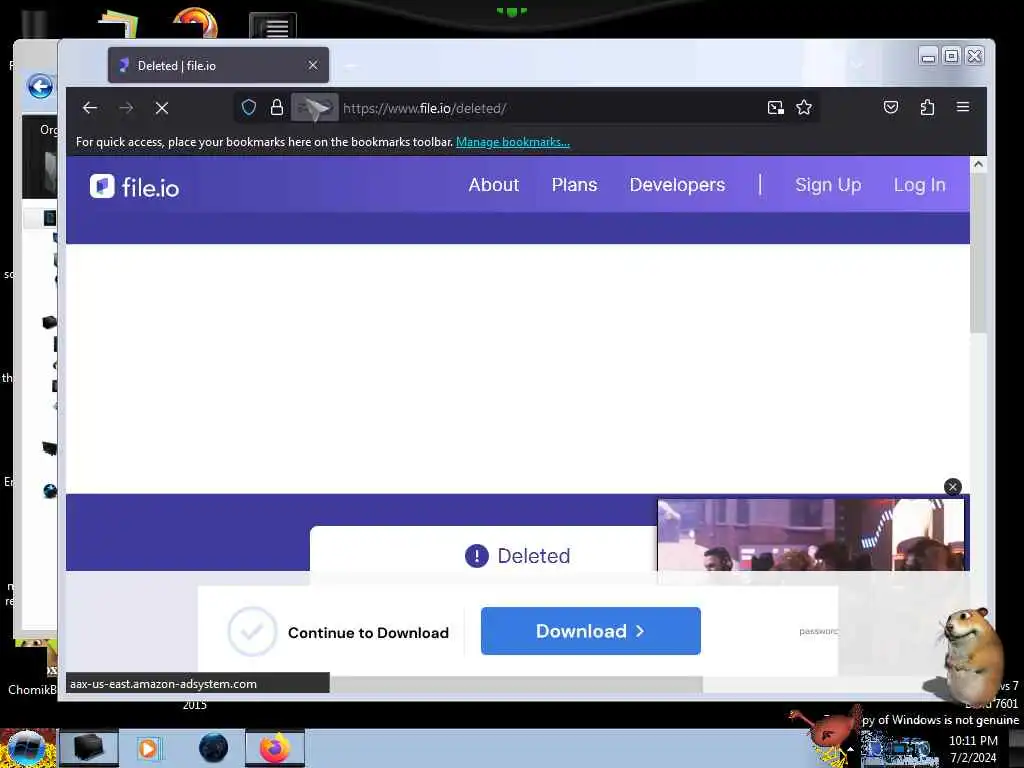Viewport: 1024px width, 768px height.
Task: Go back using the Firefox back arrow
Action: tap(90, 108)
